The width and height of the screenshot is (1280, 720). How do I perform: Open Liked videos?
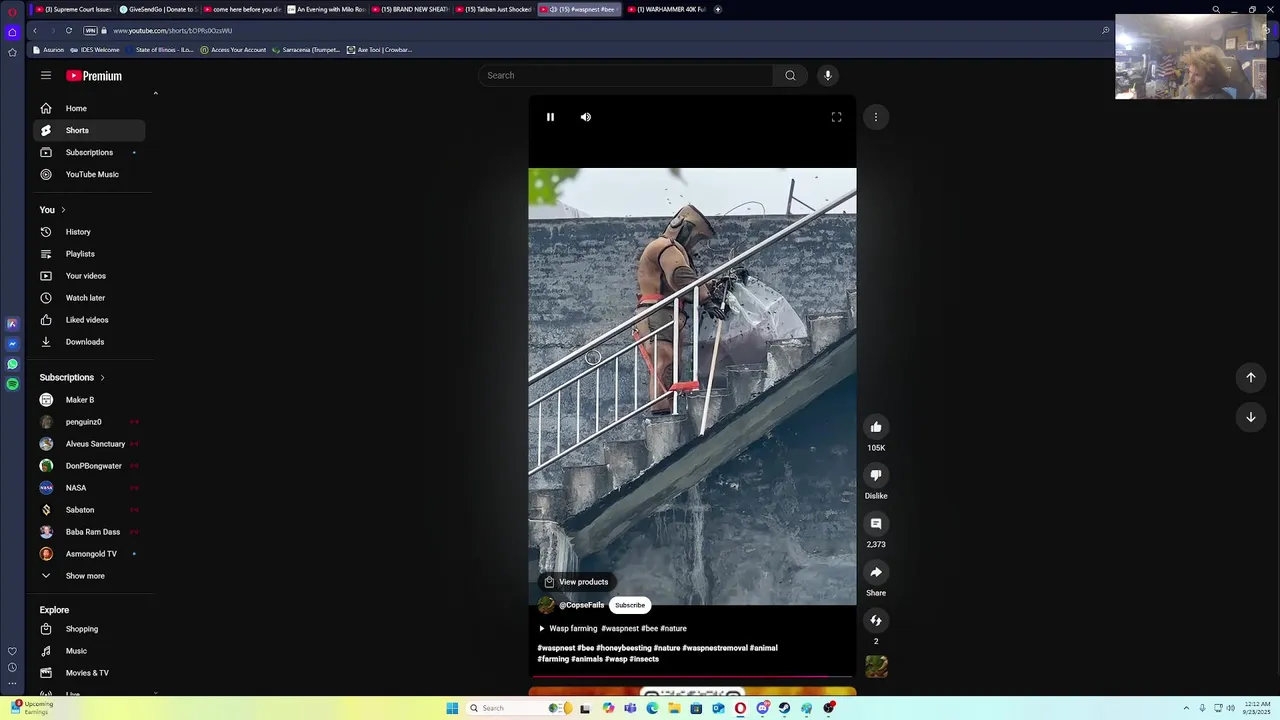[89, 320]
